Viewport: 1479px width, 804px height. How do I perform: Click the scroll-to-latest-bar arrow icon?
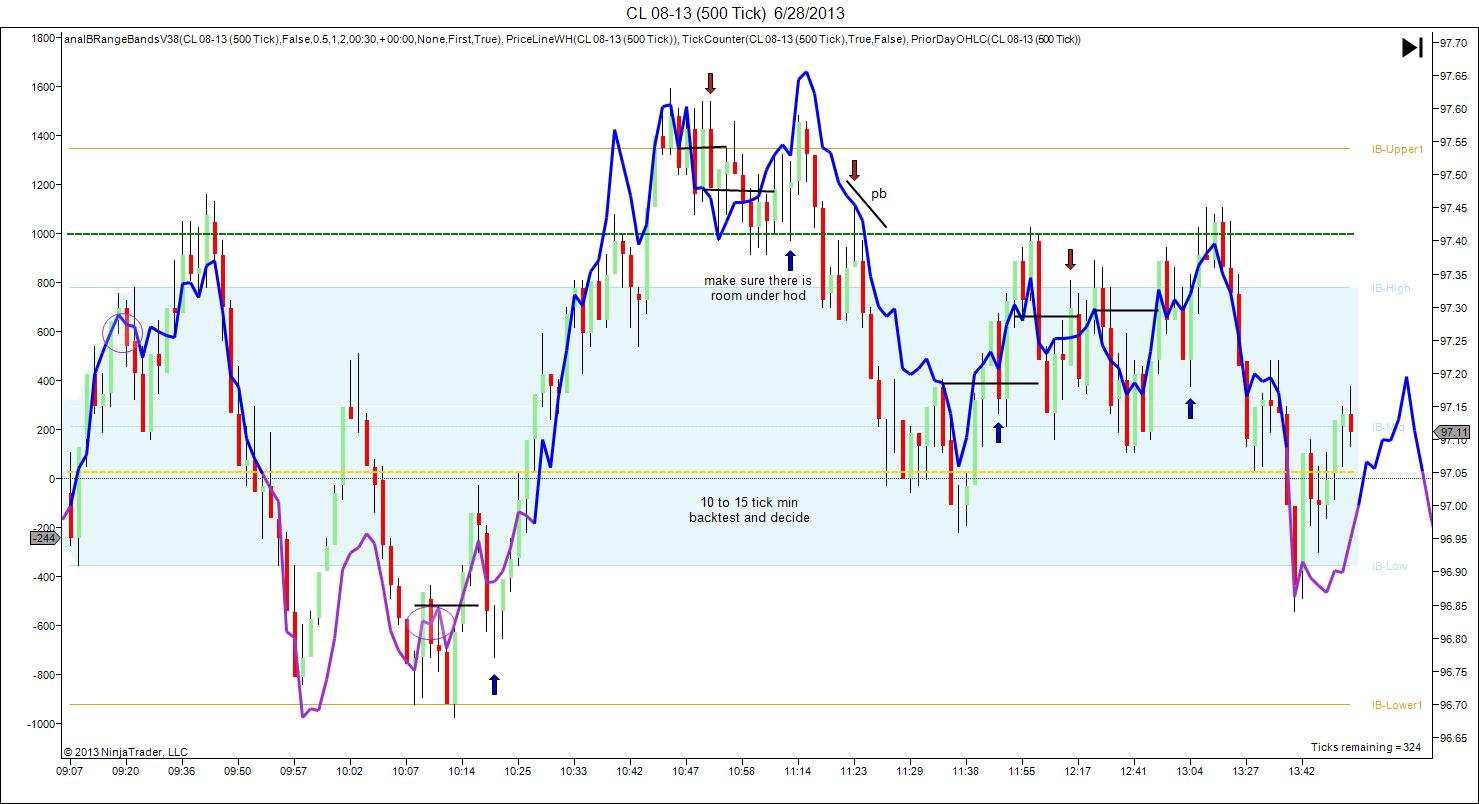pyautogui.click(x=1412, y=47)
